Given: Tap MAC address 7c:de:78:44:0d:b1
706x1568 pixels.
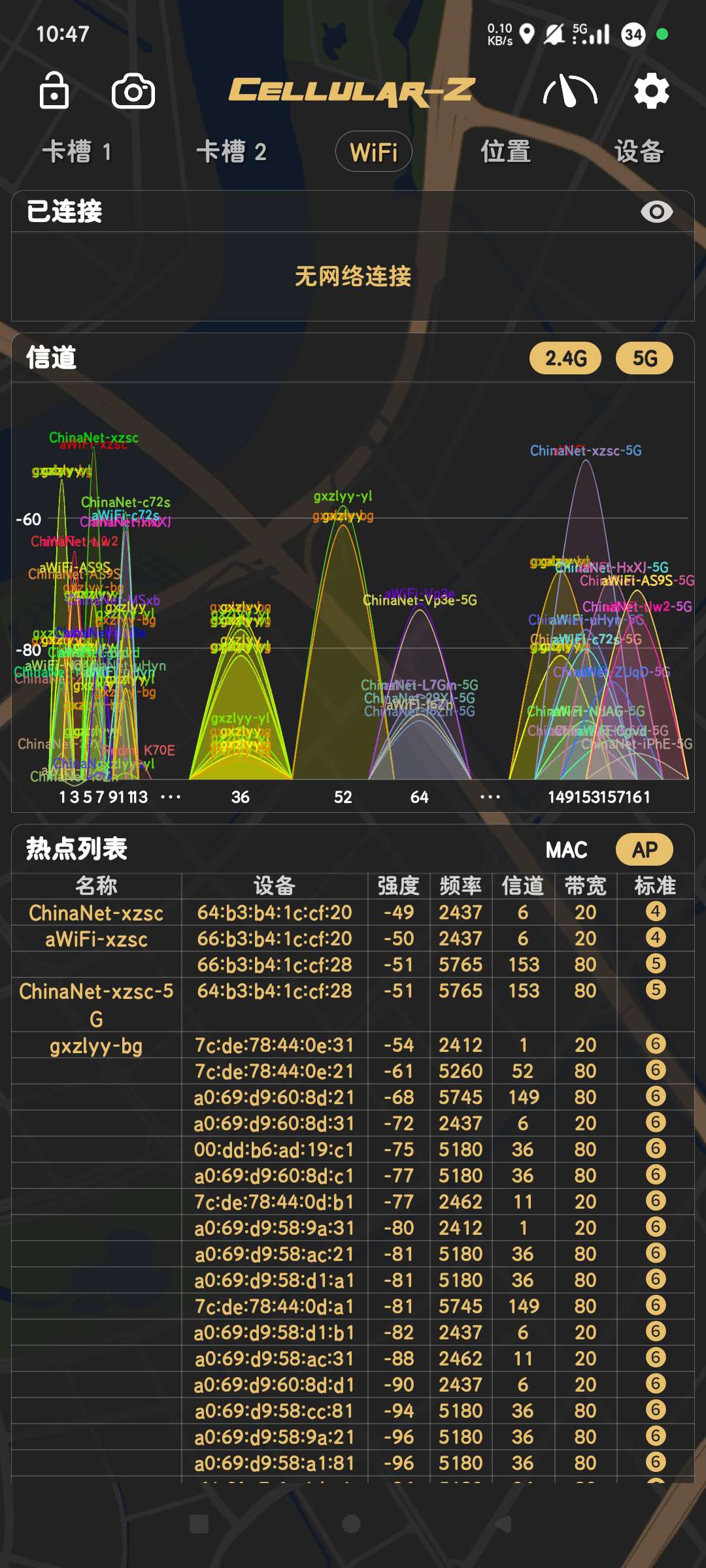Looking at the screenshot, I should tap(275, 1202).
